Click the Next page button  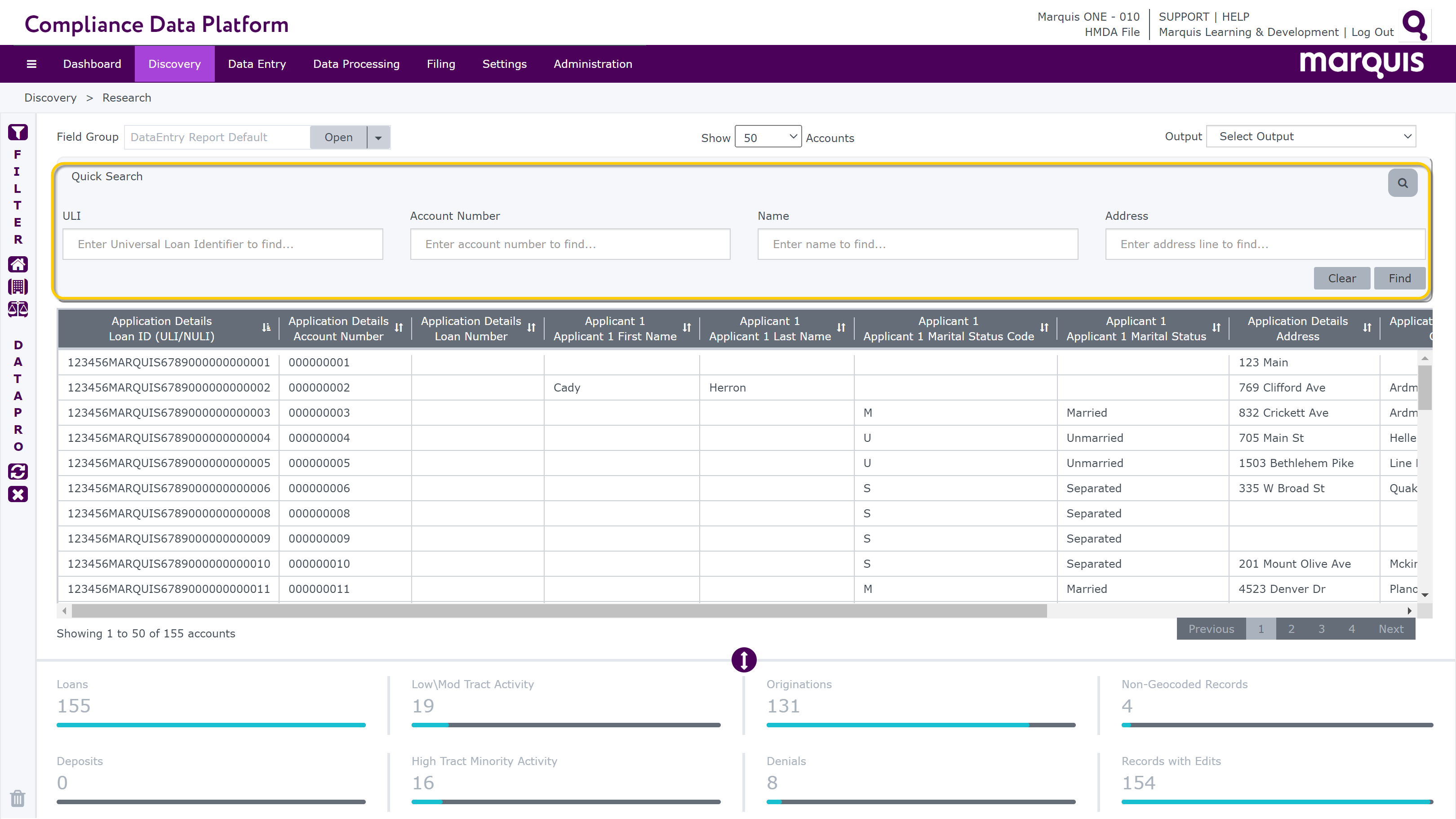1391,629
